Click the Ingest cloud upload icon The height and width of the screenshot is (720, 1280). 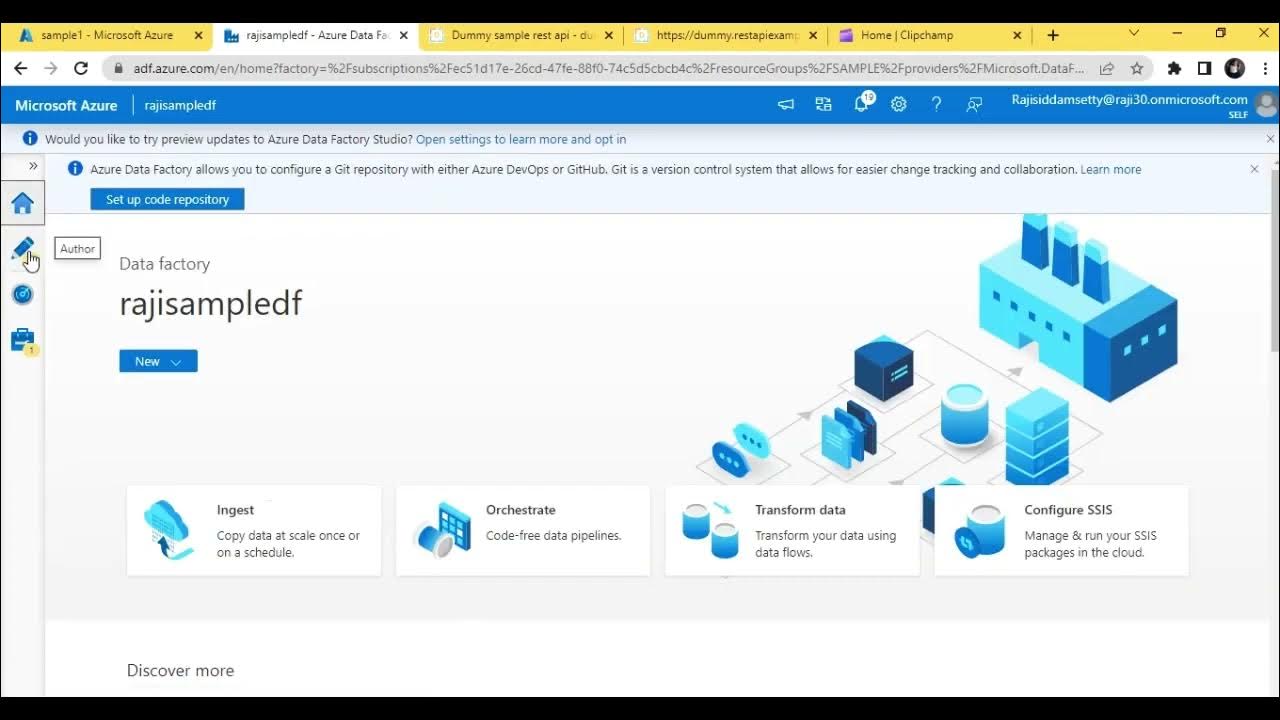click(168, 530)
